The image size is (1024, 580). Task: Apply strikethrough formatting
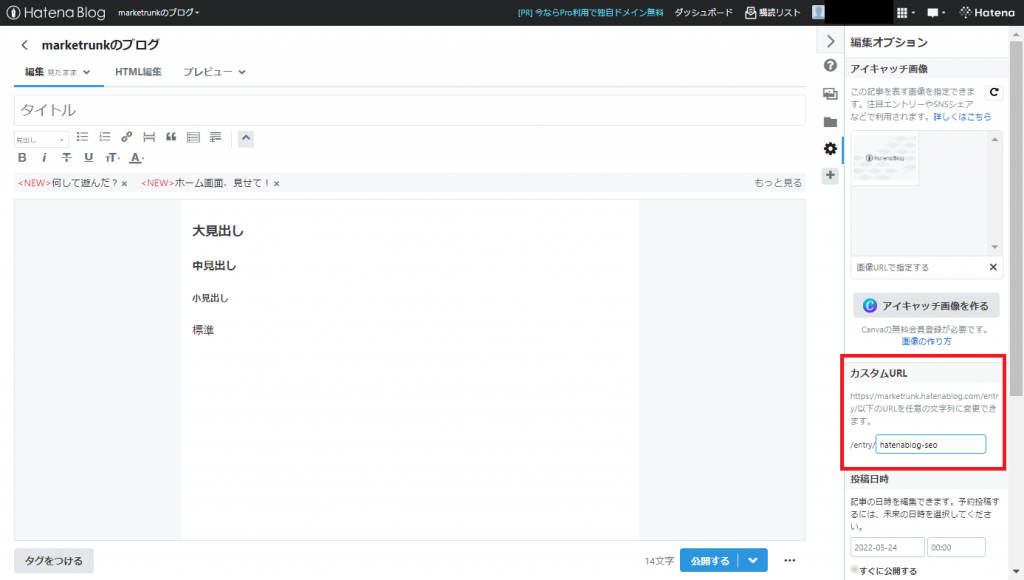tap(66, 158)
